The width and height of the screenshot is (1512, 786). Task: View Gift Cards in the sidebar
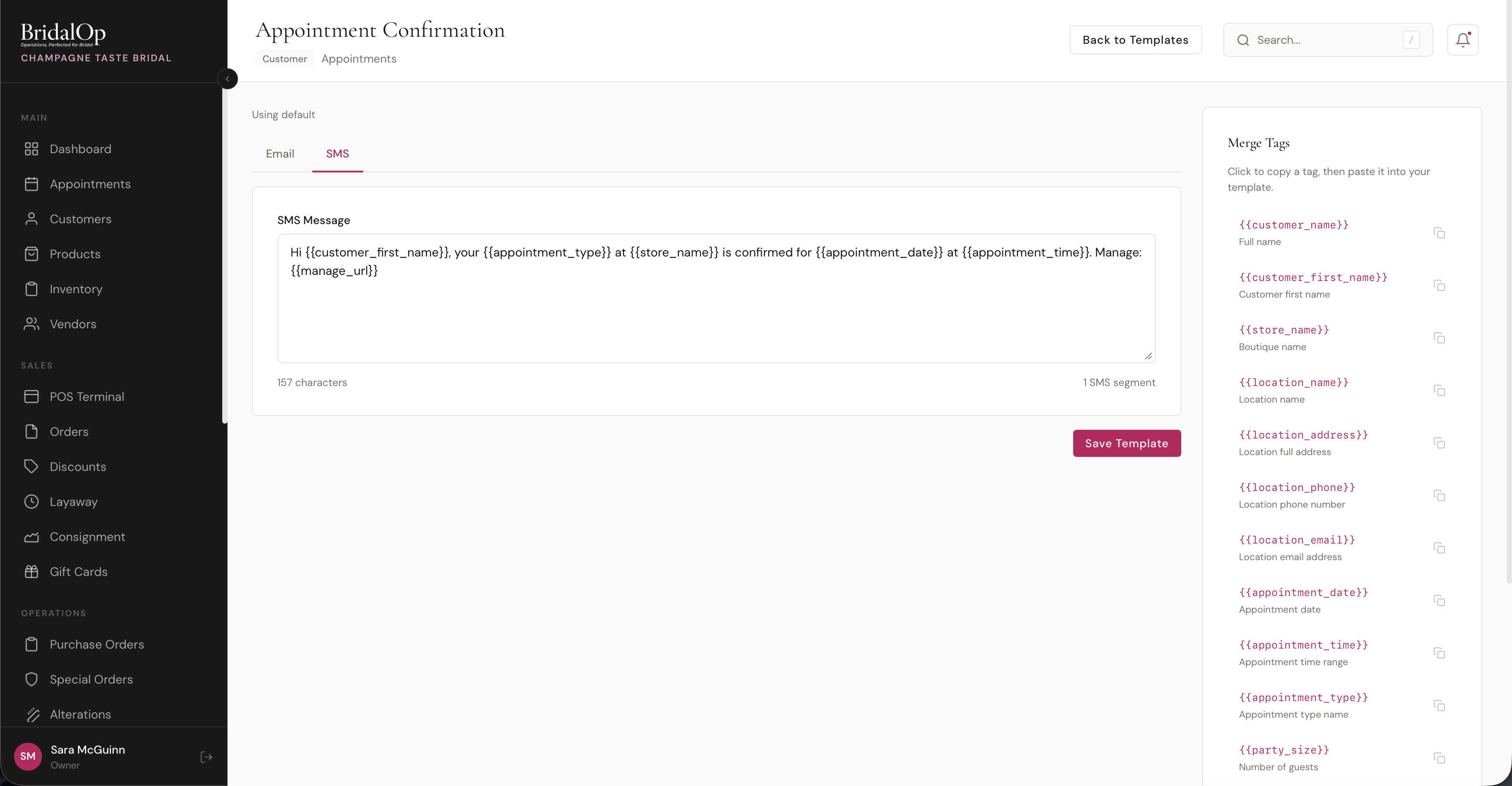[78, 571]
